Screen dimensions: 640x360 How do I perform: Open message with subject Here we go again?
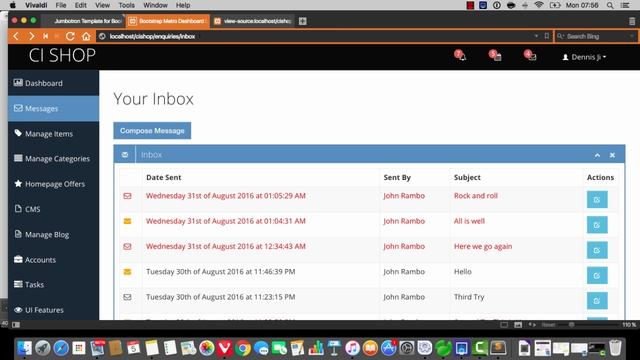[483, 247]
